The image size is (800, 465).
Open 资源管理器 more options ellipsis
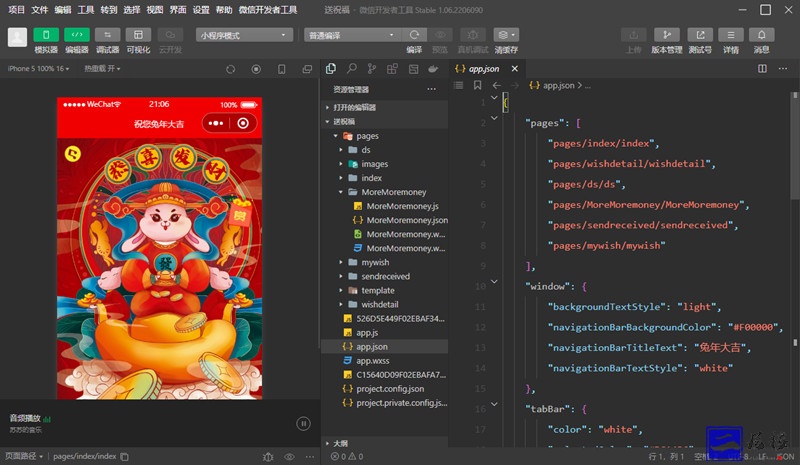pos(432,89)
